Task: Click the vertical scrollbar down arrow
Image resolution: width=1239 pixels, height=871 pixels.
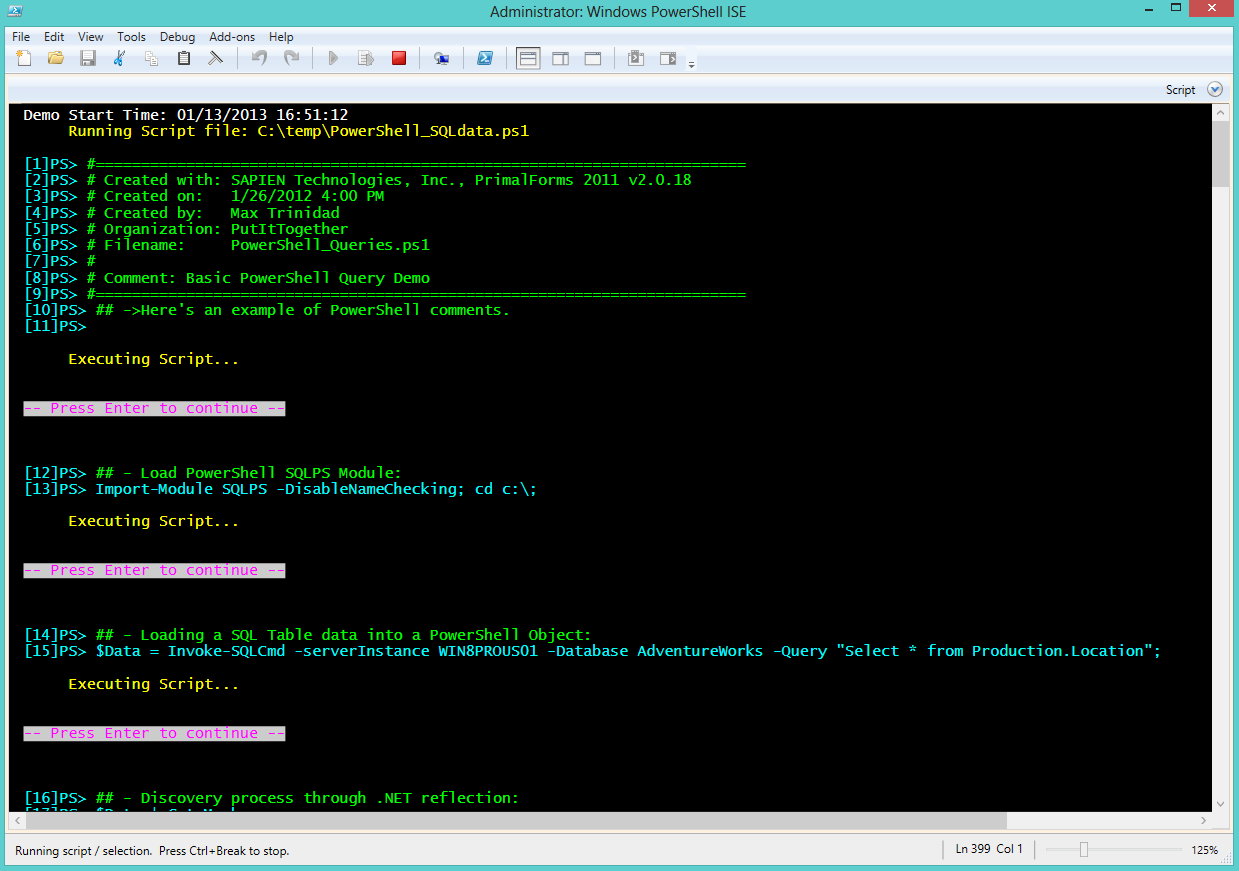Action: (x=1220, y=803)
